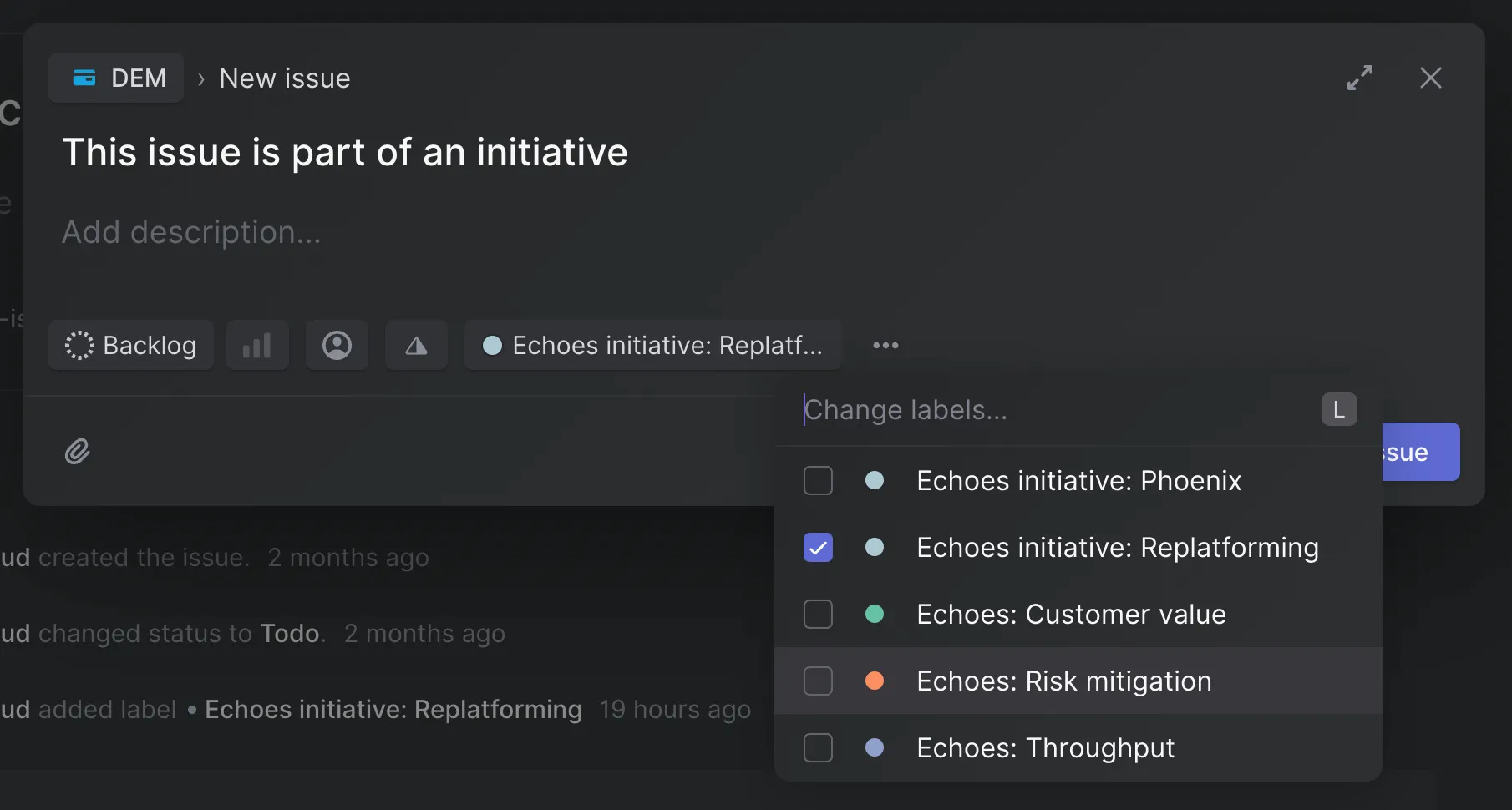Viewport: 1512px width, 810px height.
Task: Select the Echoes initiative: Replatforming label entry
Action: click(x=1078, y=547)
